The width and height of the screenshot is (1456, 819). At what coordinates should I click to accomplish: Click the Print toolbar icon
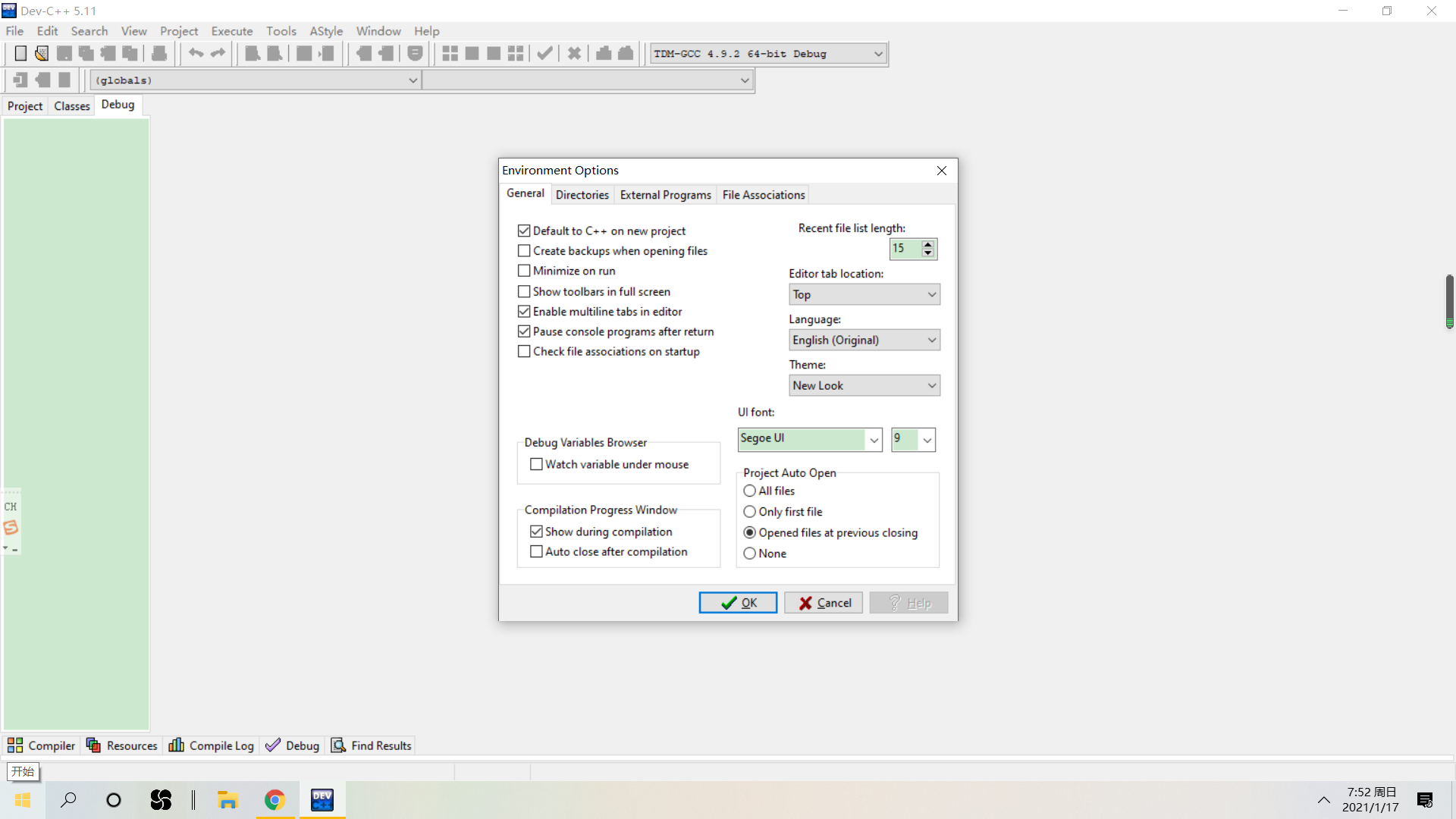[159, 53]
